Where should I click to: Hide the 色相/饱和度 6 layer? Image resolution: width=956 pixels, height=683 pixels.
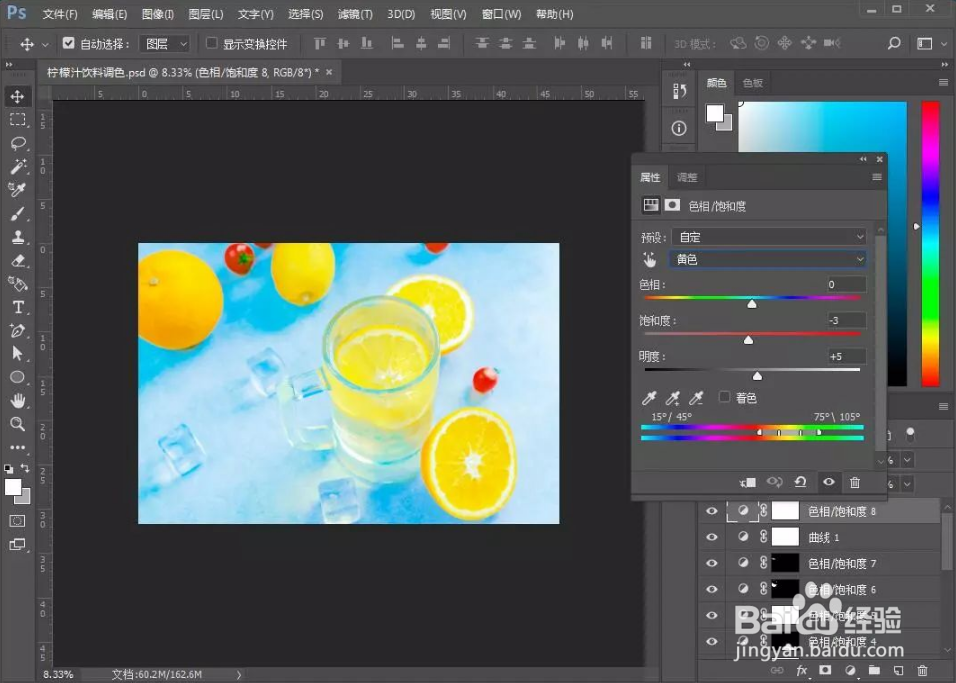(712, 589)
